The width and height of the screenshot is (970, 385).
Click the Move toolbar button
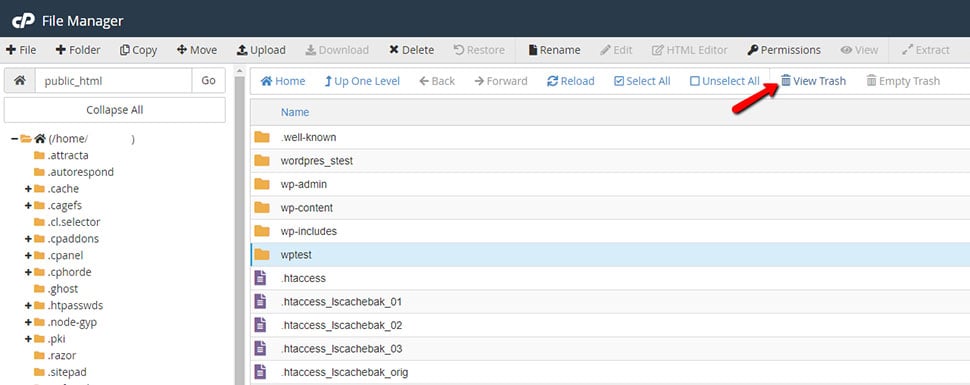(x=197, y=50)
